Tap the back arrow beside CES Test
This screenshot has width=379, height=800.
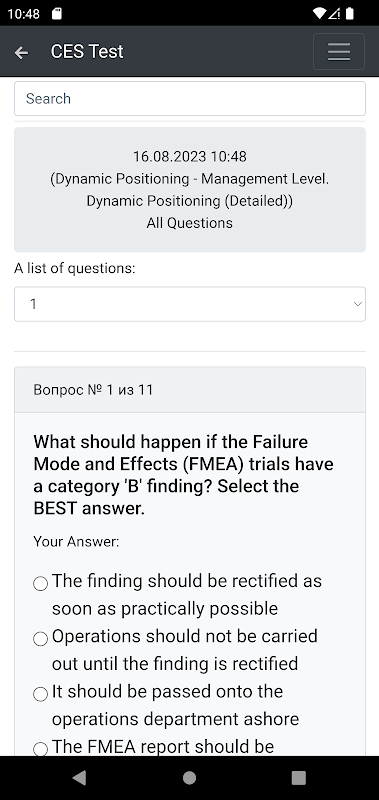pyautogui.click(x=21, y=52)
